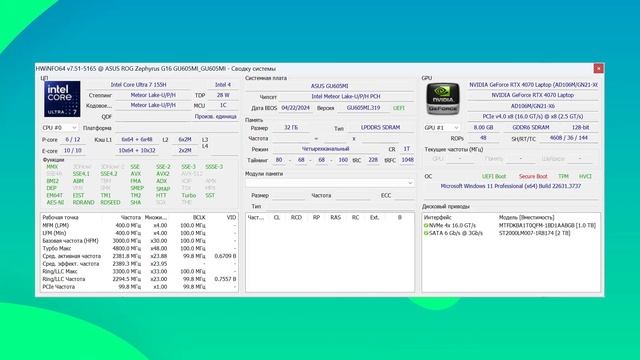
Task: Click the UEFI label next to BIOS version
Action: [399, 108]
